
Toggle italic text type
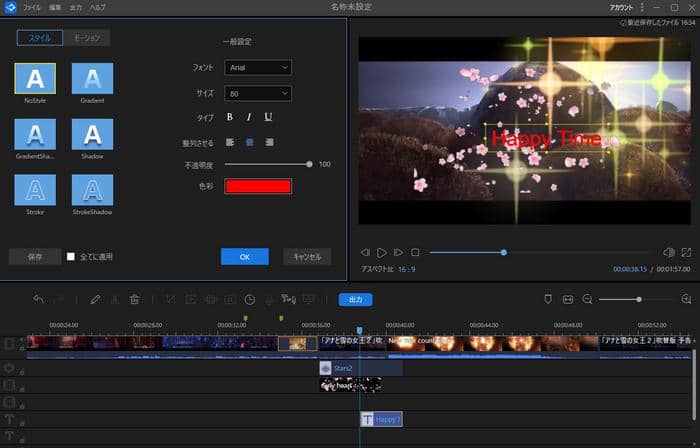[249, 117]
